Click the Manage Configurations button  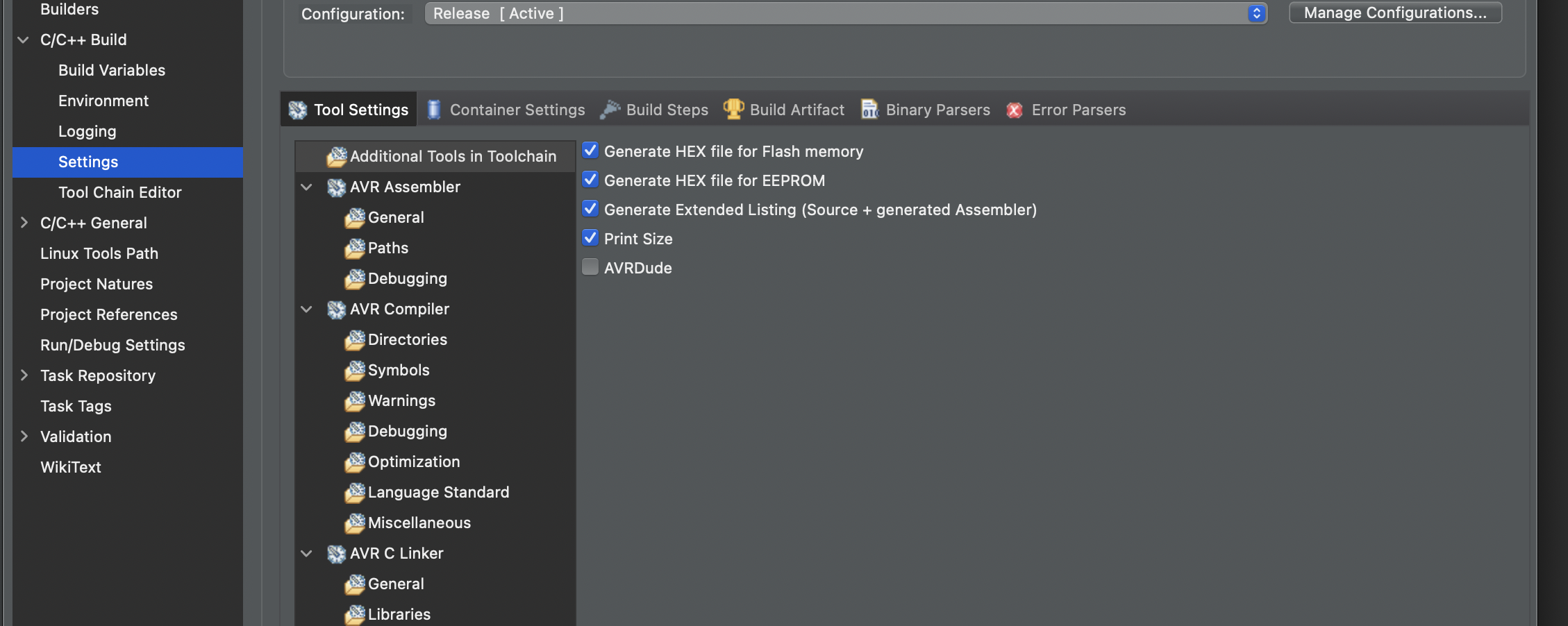pos(1394,12)
